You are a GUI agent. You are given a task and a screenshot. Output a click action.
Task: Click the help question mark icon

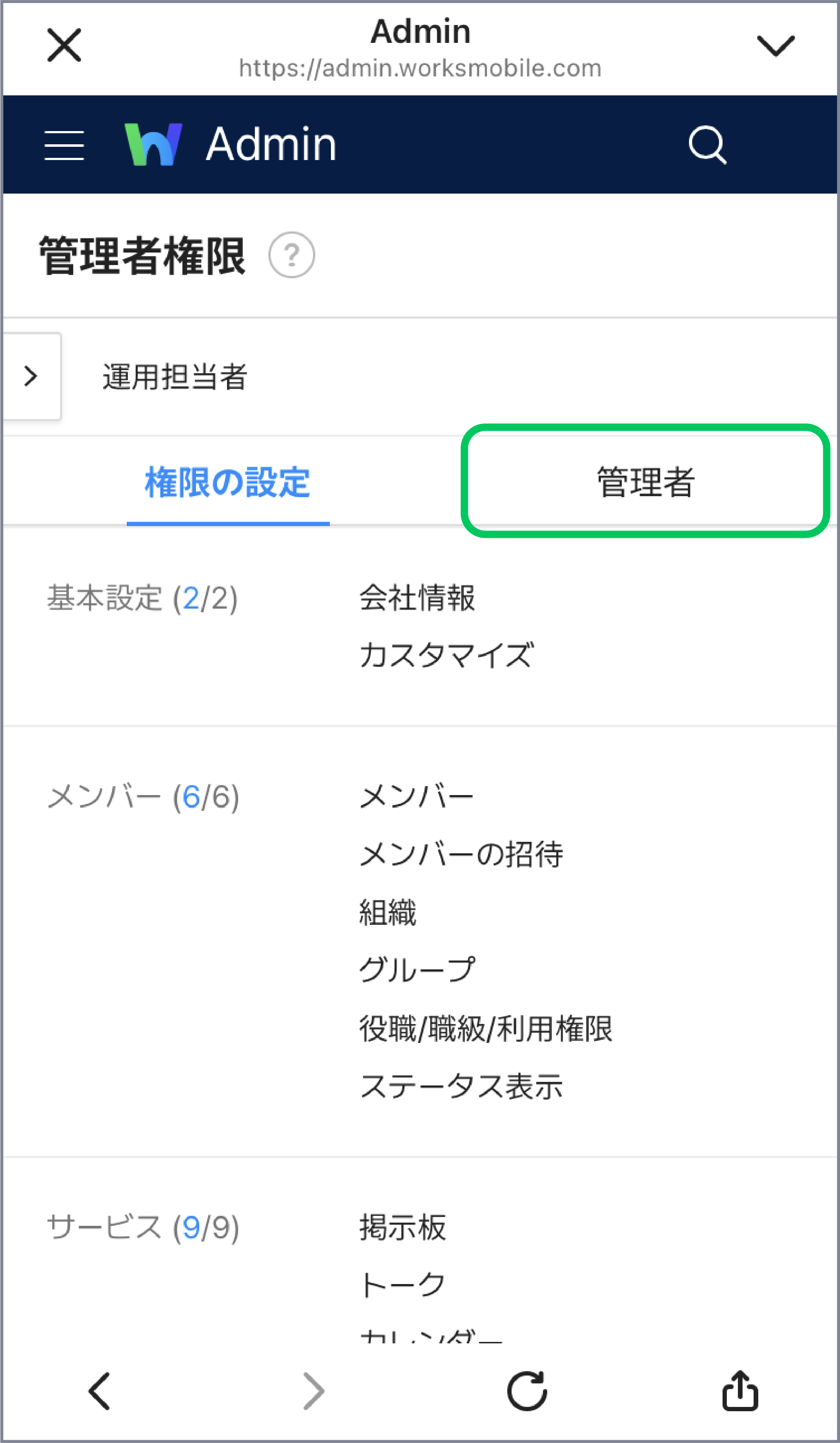[x=292, y=255]
